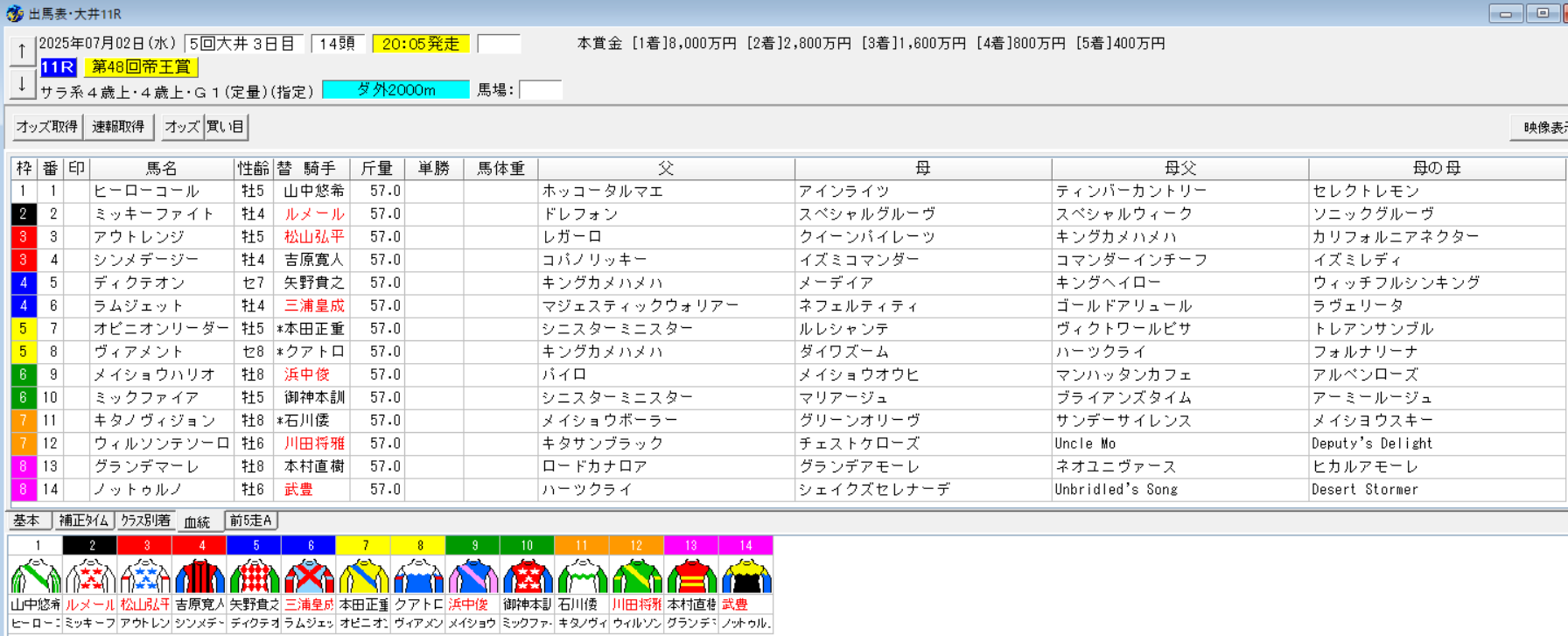Open the 買い目 button
Image resolution: width=1568 pixels, height=636 pixels.
(x=226, y=127)
